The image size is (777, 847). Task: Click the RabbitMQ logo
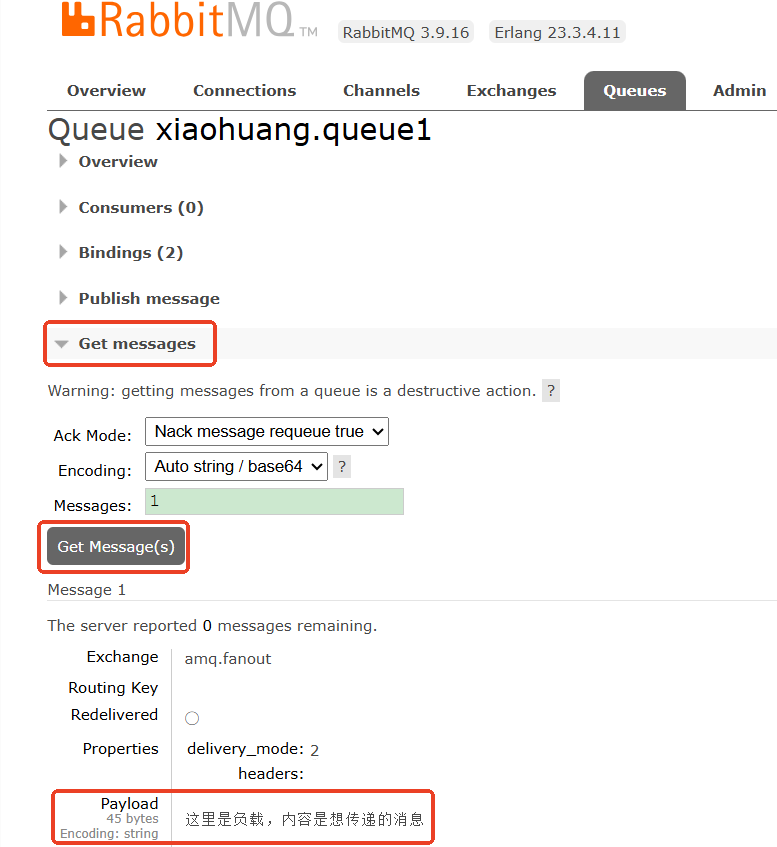pos(189,20)
